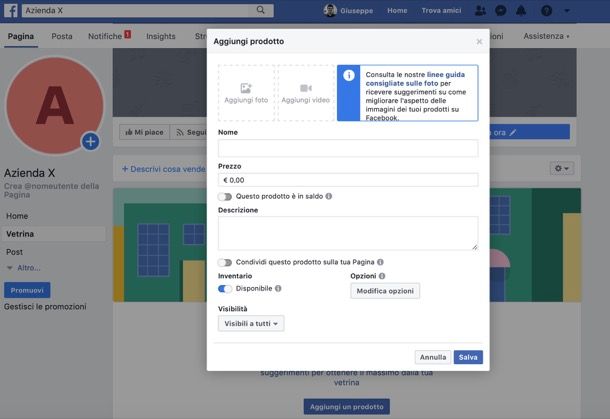Click Giuseppe name in top bar

pos(356,11)
